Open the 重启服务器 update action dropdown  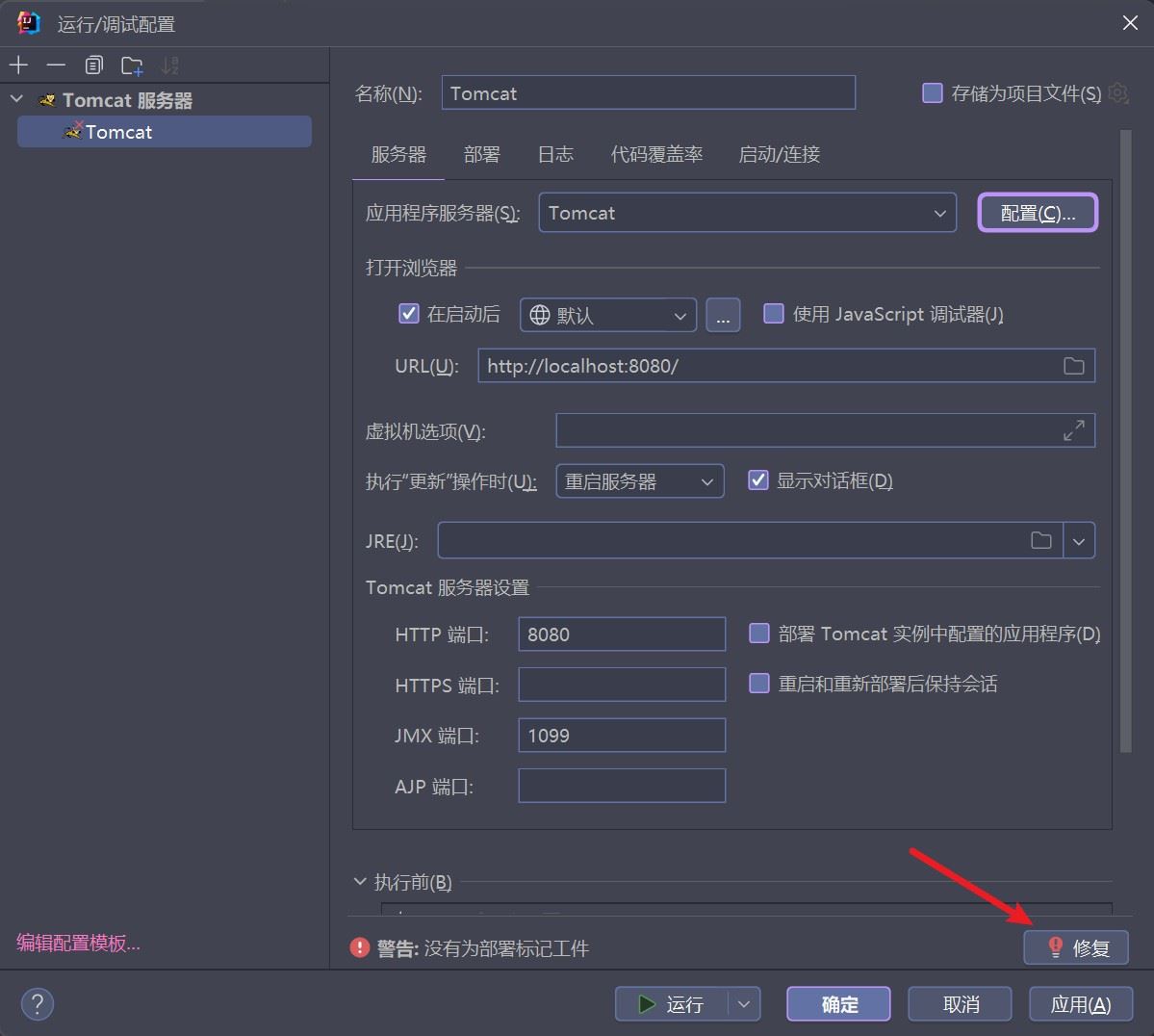[639, 481]
